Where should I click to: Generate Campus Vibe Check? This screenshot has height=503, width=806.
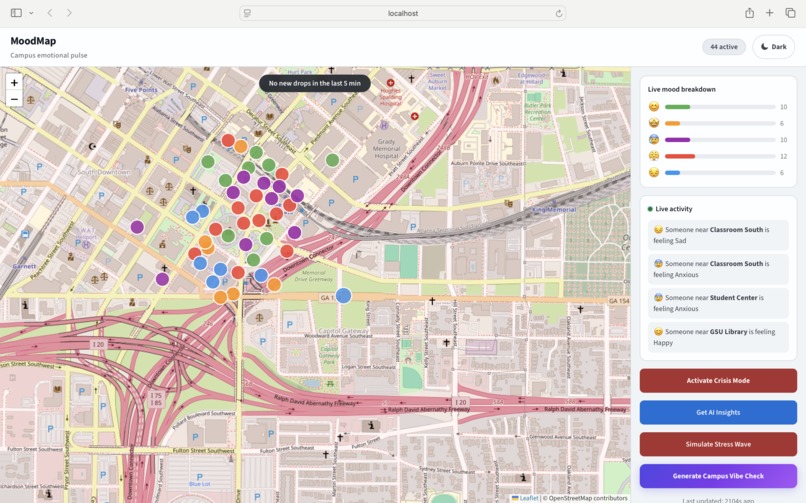718,476
